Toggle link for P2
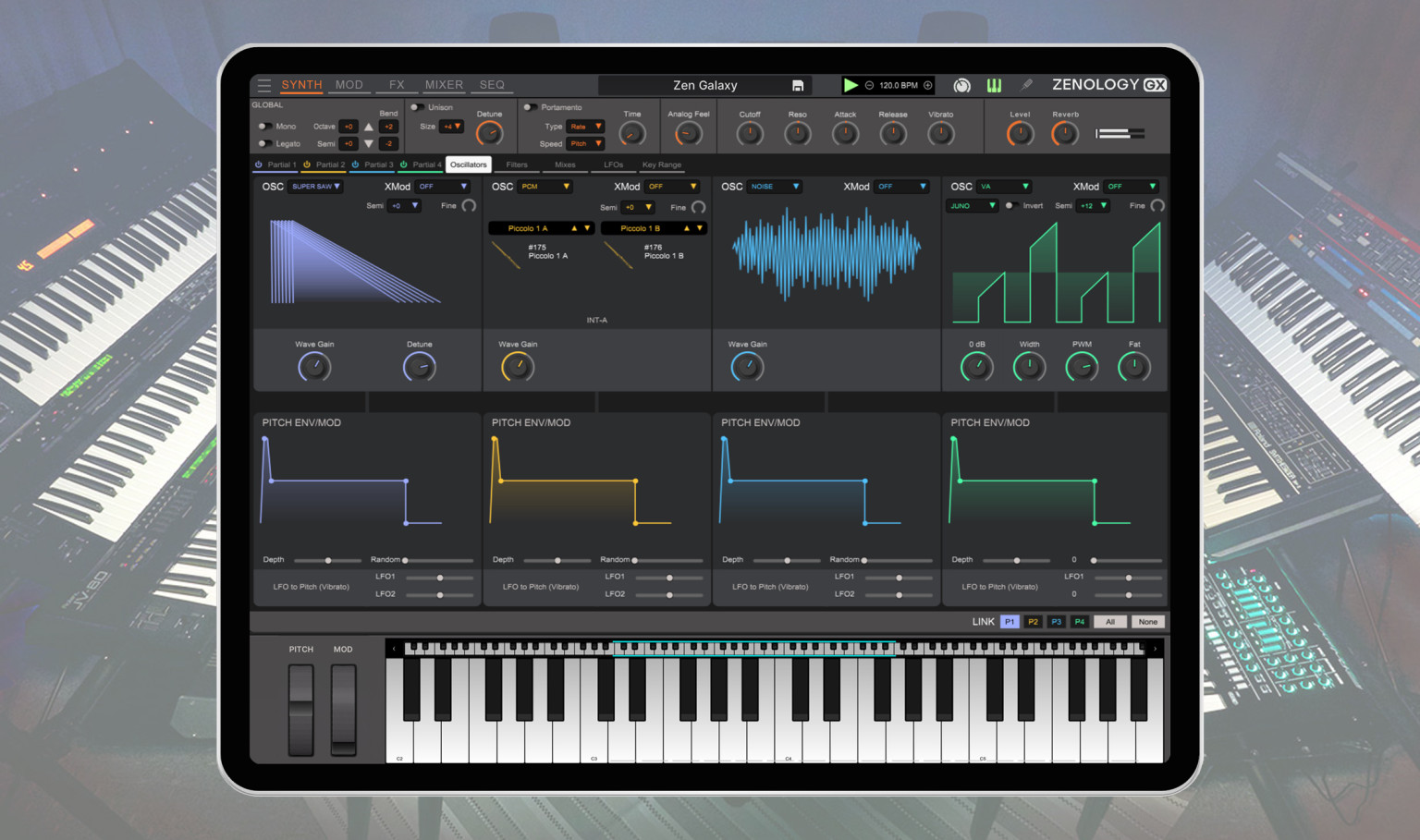 point(1033,622)
